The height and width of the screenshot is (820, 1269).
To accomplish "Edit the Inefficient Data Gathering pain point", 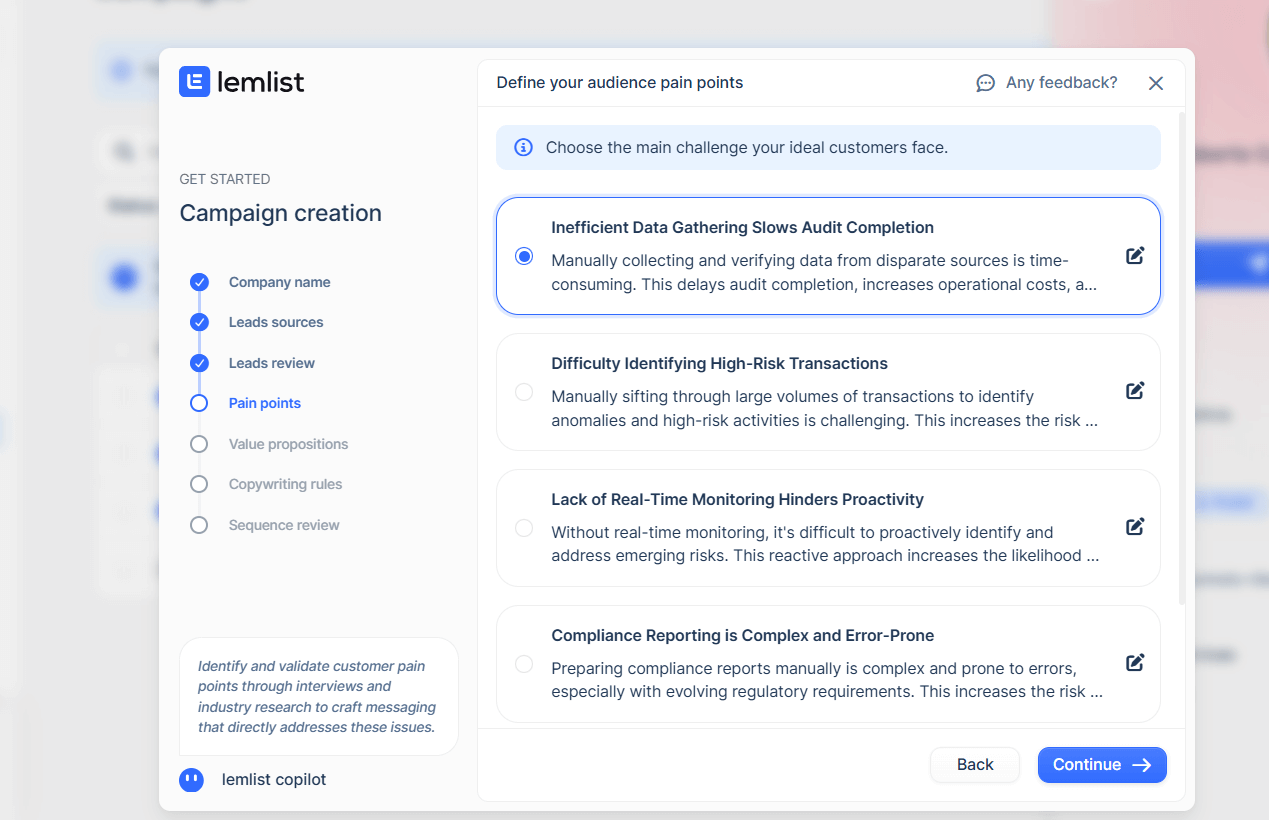I will (x=1135, y=256).
